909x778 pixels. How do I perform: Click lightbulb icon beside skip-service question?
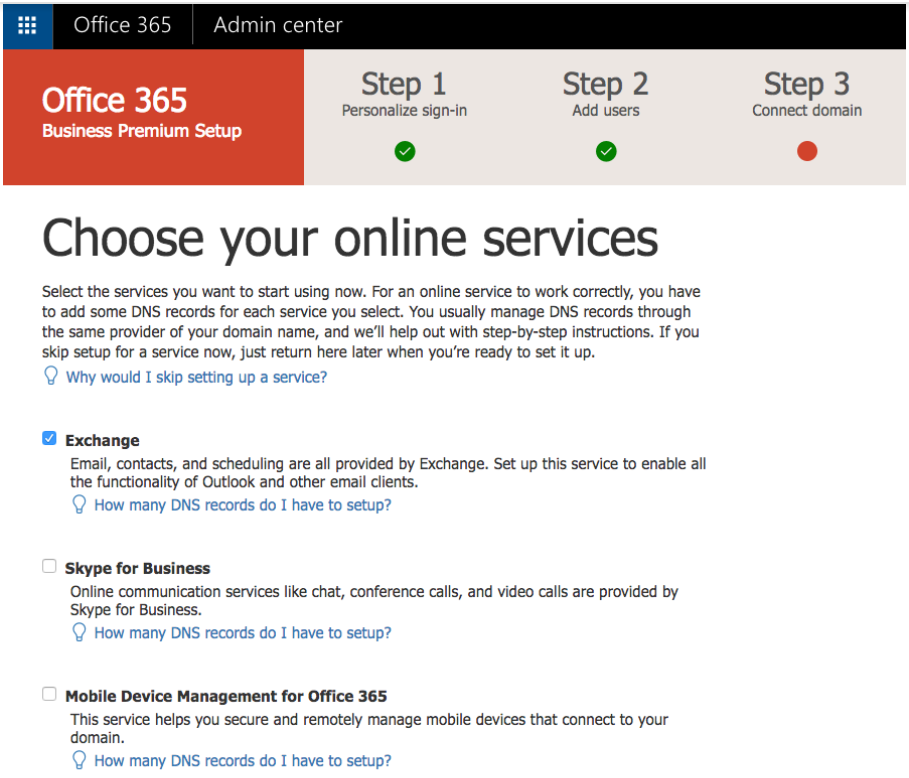point(51,376)
